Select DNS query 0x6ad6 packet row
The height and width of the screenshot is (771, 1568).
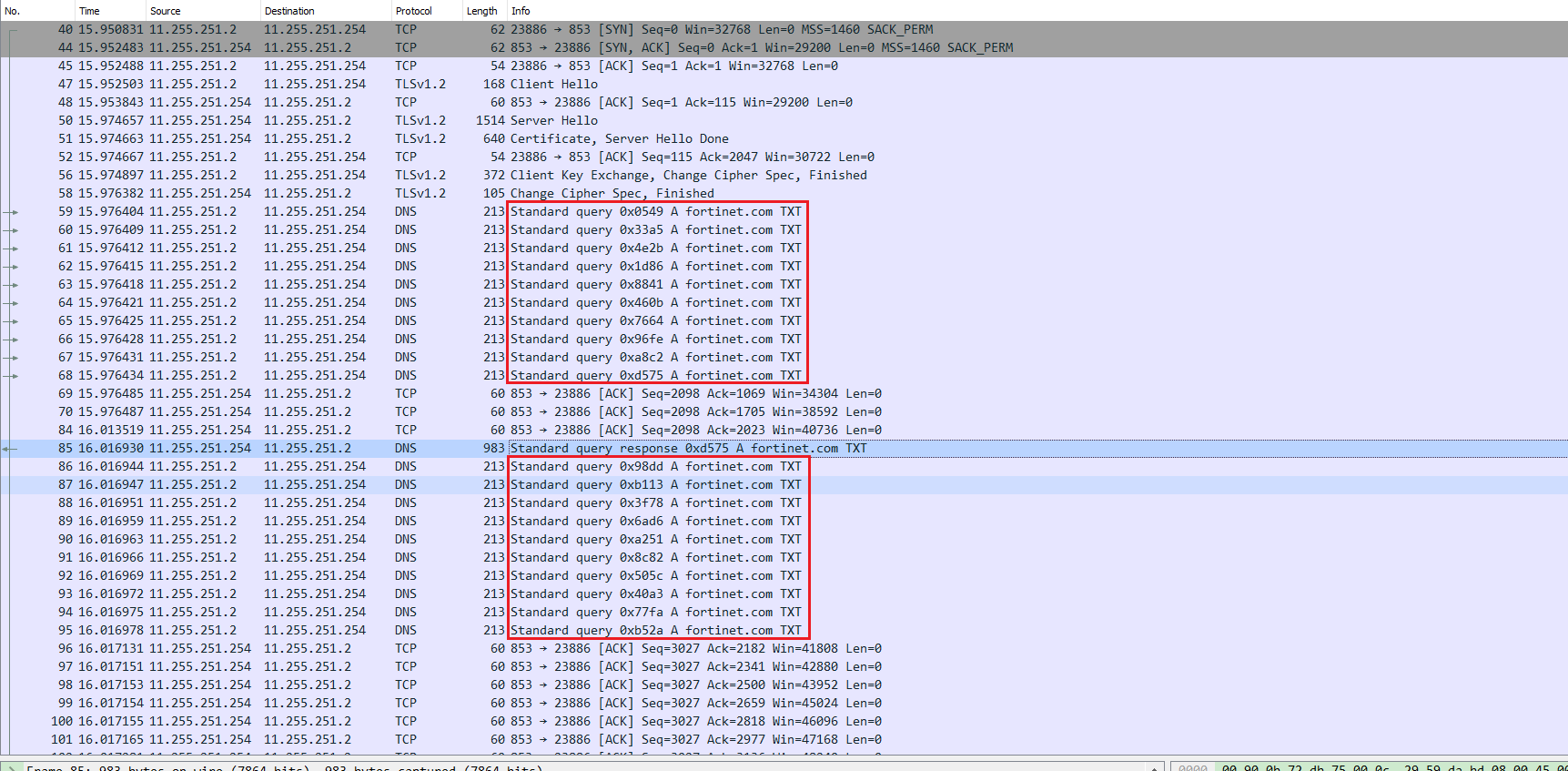pyautogui.click(x=784, y=521)
